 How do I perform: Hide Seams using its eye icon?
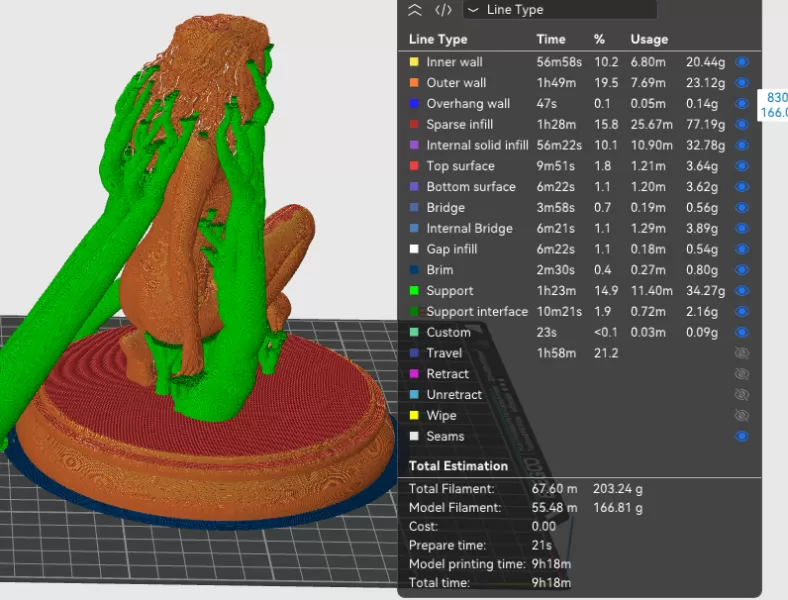tap(742, 436)
